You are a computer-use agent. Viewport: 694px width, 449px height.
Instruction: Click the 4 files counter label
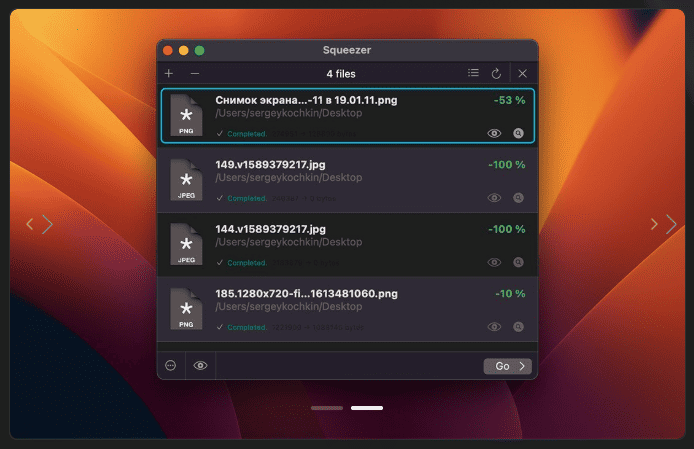341,74
